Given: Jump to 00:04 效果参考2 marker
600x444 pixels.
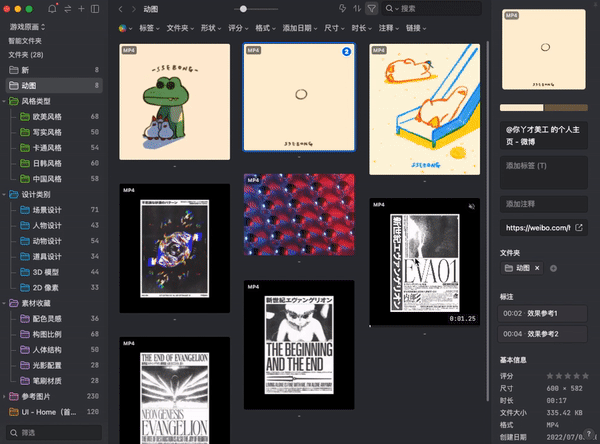Looking at the screenshot, I should pyautogui.click(x=543, y=334).
